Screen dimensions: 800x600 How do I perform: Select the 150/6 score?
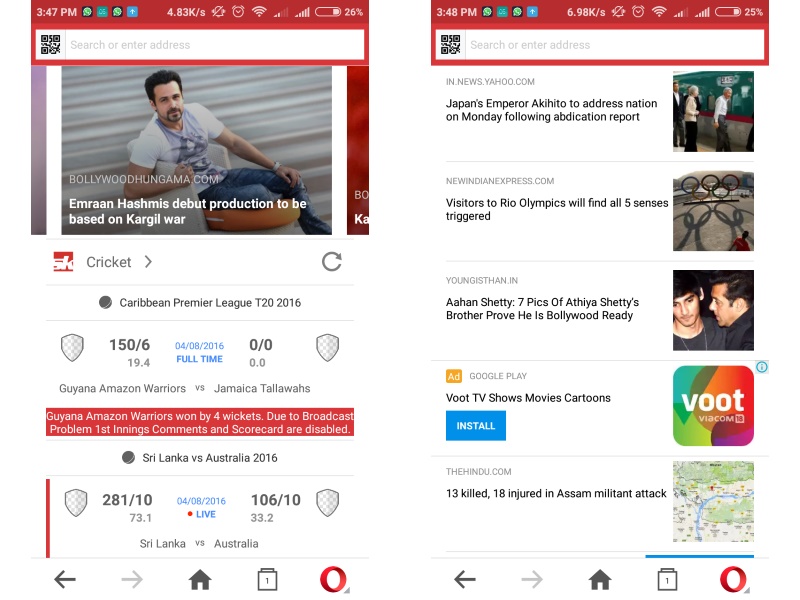tap(130, 345)
